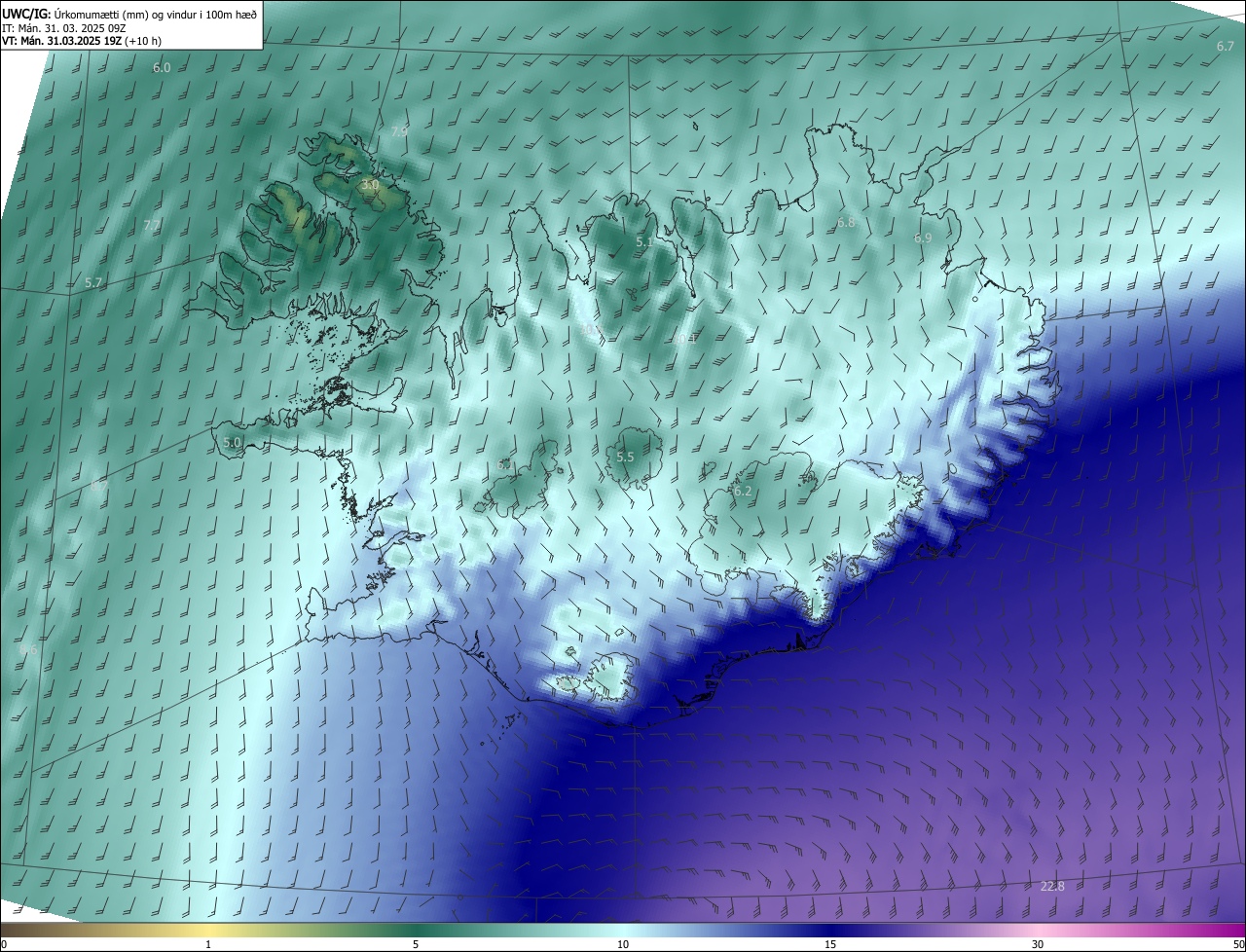Click the 10 tick on the color scale
This screenshot has height=952, width=1246.
(623, 945)
